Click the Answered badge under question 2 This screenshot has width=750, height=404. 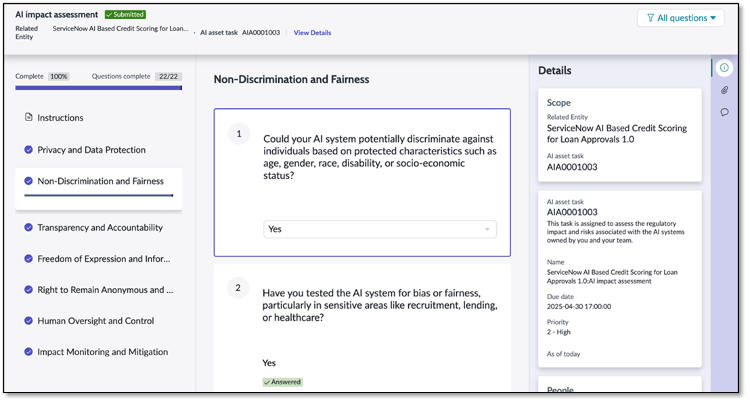tap(282, 382)
